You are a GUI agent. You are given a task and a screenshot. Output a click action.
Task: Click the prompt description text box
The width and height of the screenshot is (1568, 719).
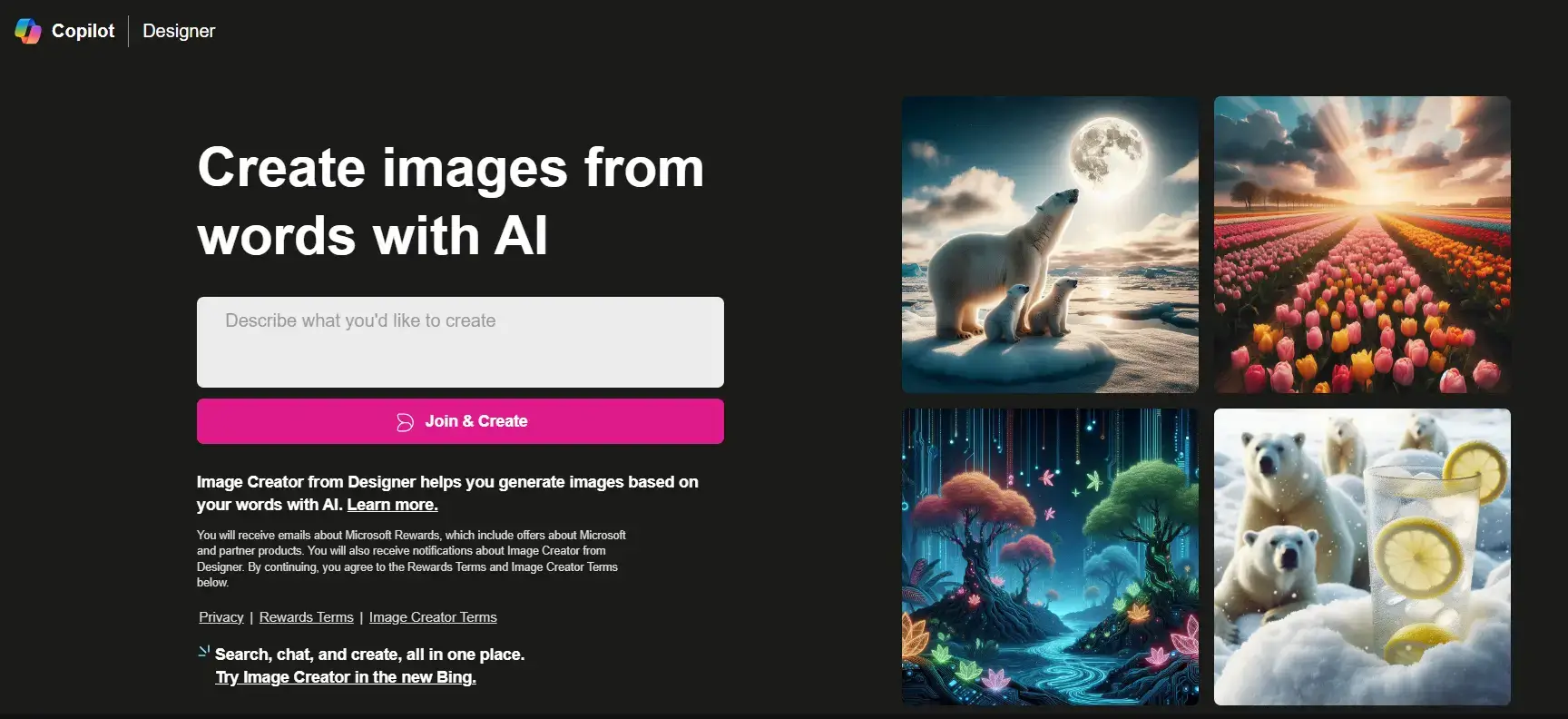(460, 342)
